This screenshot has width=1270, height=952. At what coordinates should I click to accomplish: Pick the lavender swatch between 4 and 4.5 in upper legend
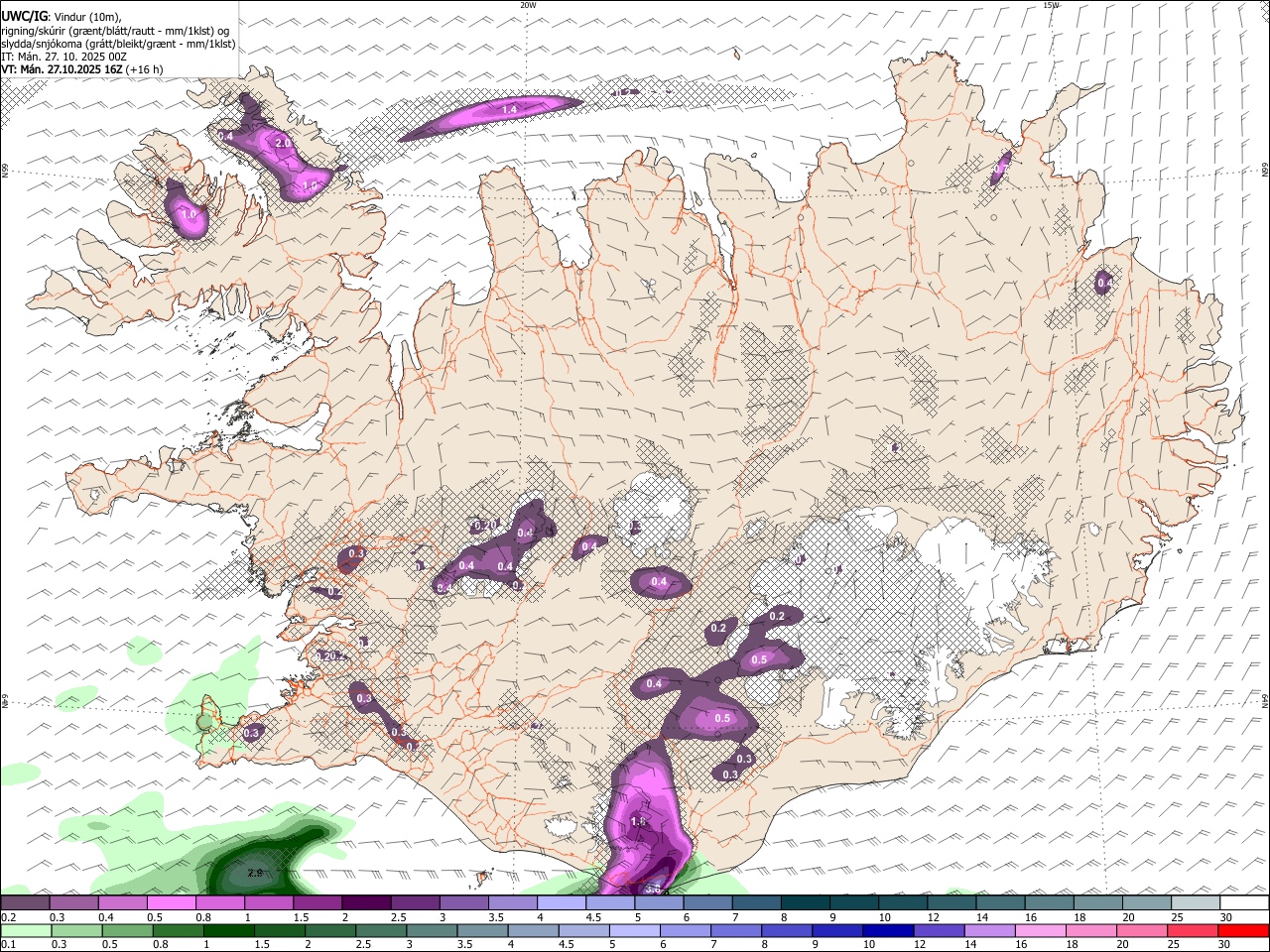coord(560,903)
